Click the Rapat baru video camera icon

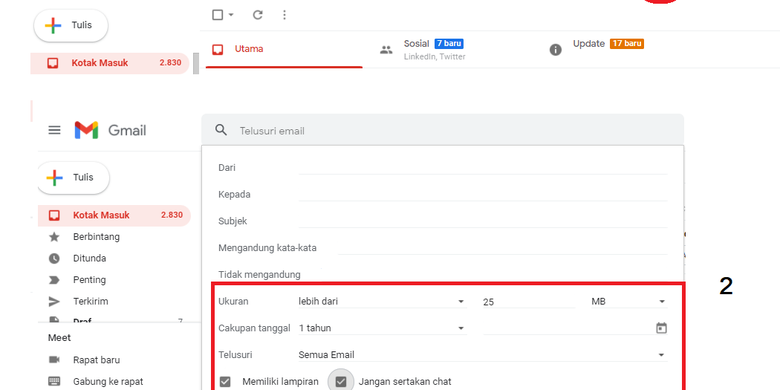[54, 360]
